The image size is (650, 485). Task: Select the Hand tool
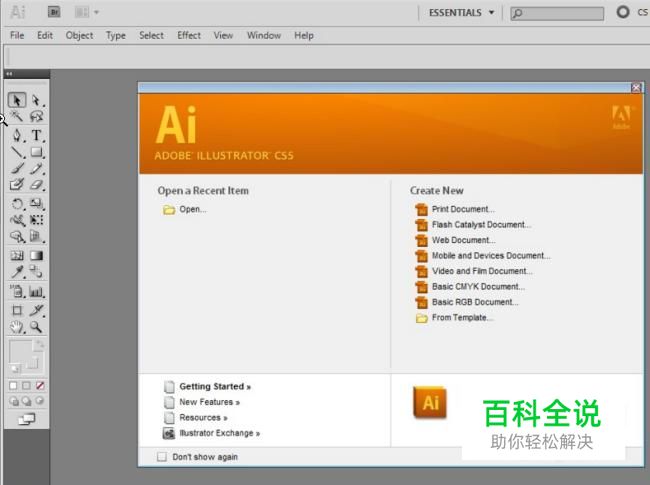tap(17, 327)
